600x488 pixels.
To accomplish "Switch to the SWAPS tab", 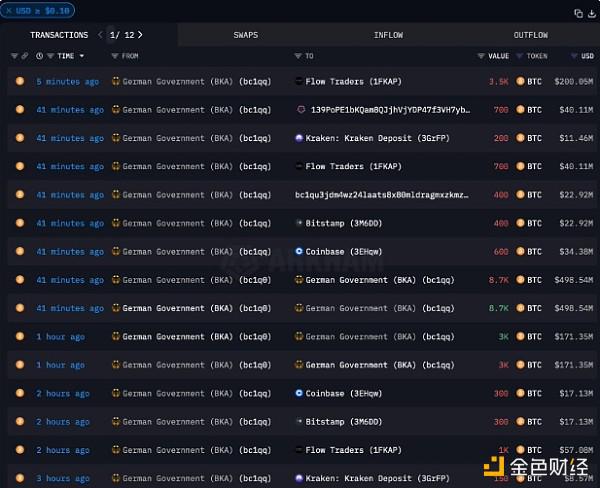I will pyautogui.click(x=246, y=35).
